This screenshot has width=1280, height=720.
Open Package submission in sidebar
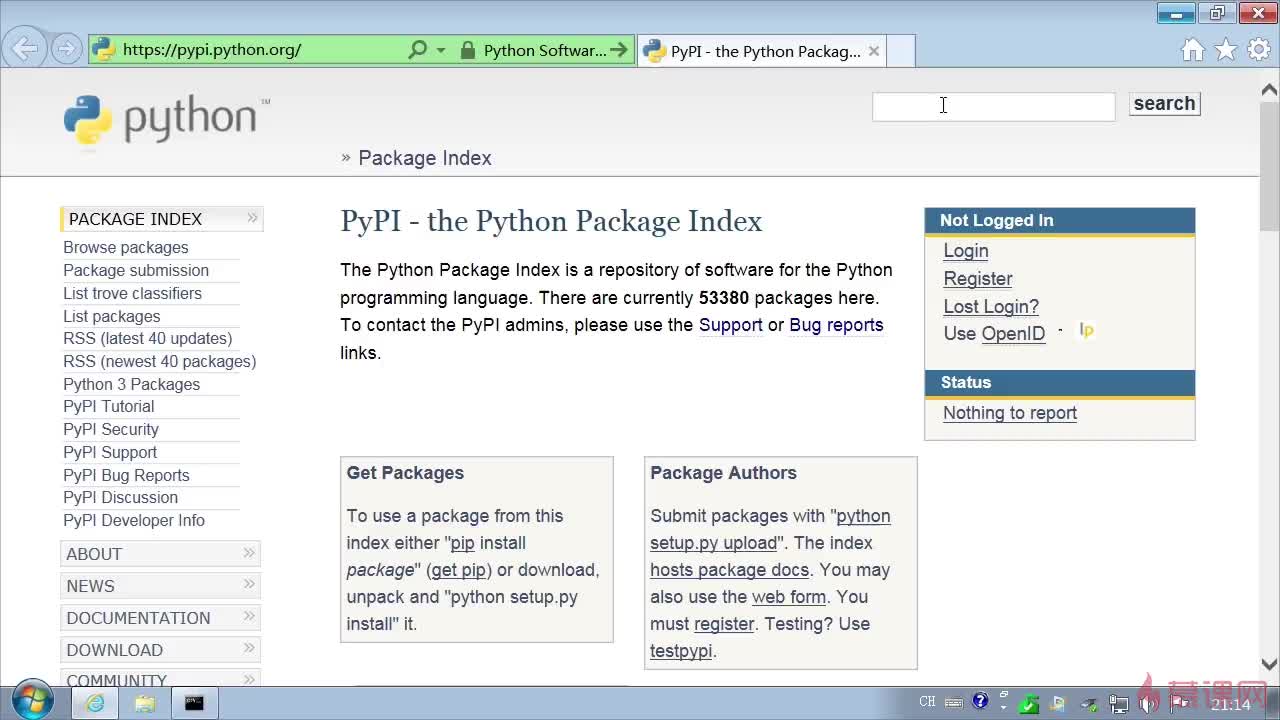(x=136, y=270)
